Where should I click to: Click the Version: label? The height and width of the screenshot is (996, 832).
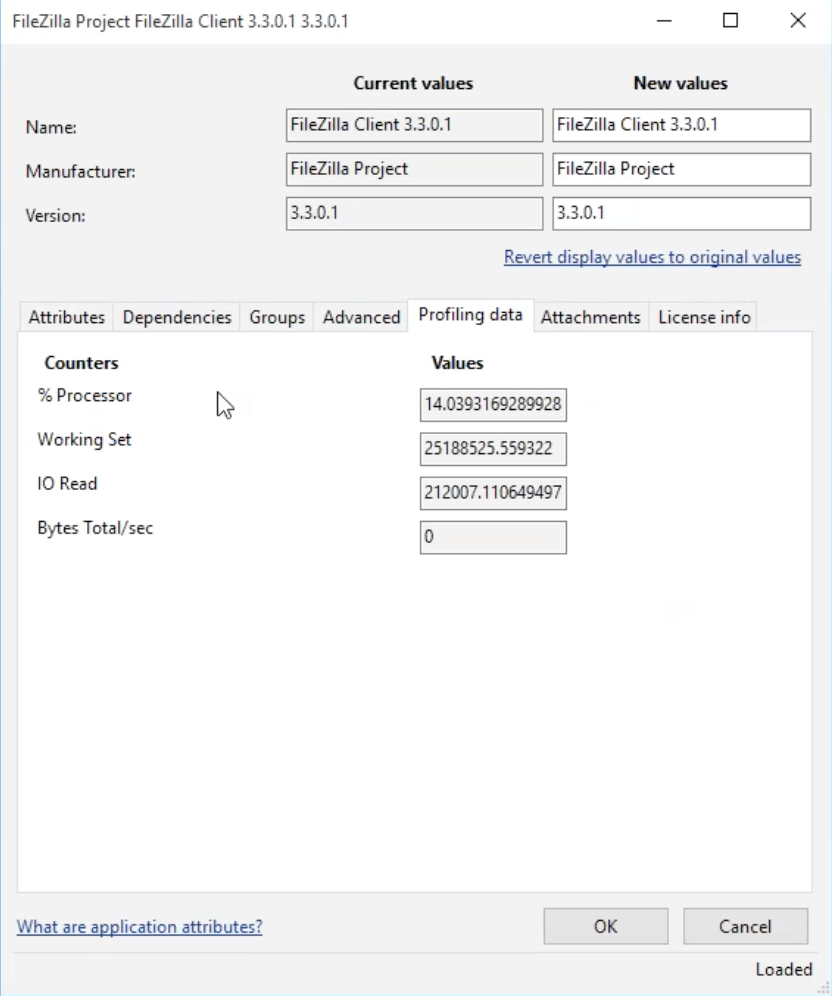55,216
